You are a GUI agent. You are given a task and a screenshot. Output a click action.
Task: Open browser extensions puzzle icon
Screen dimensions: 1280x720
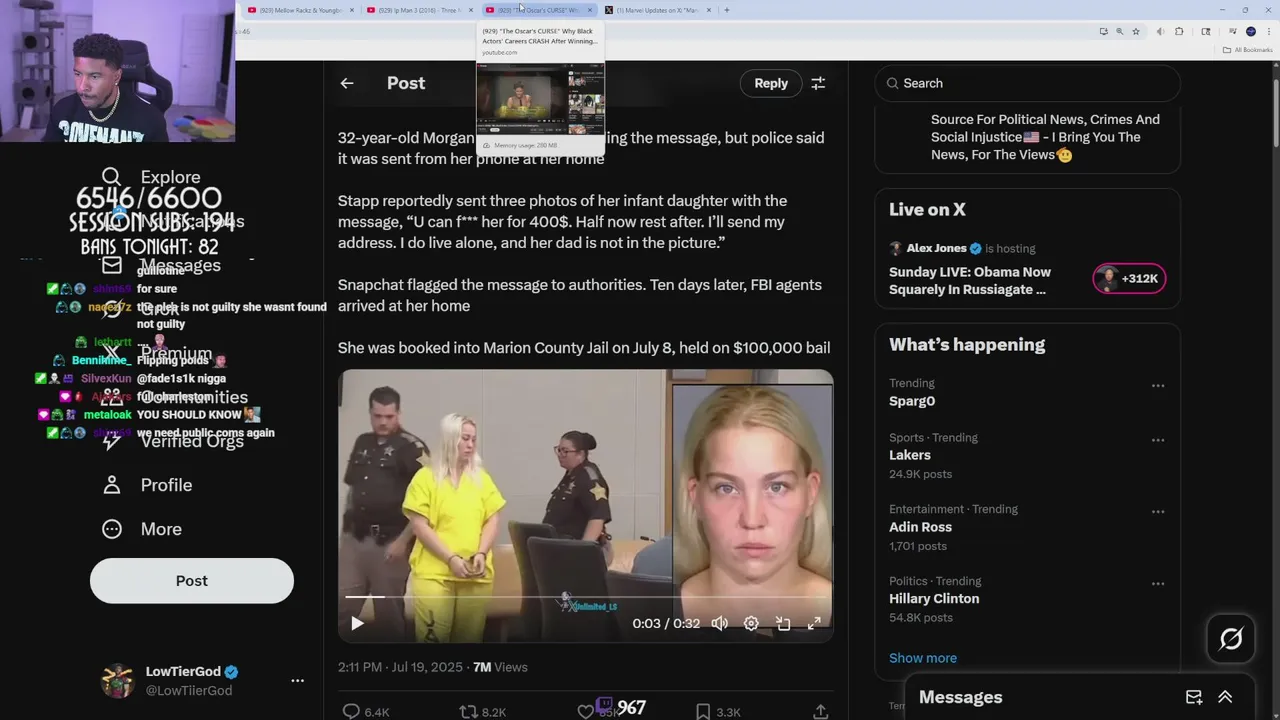(x=1179, y=31)
